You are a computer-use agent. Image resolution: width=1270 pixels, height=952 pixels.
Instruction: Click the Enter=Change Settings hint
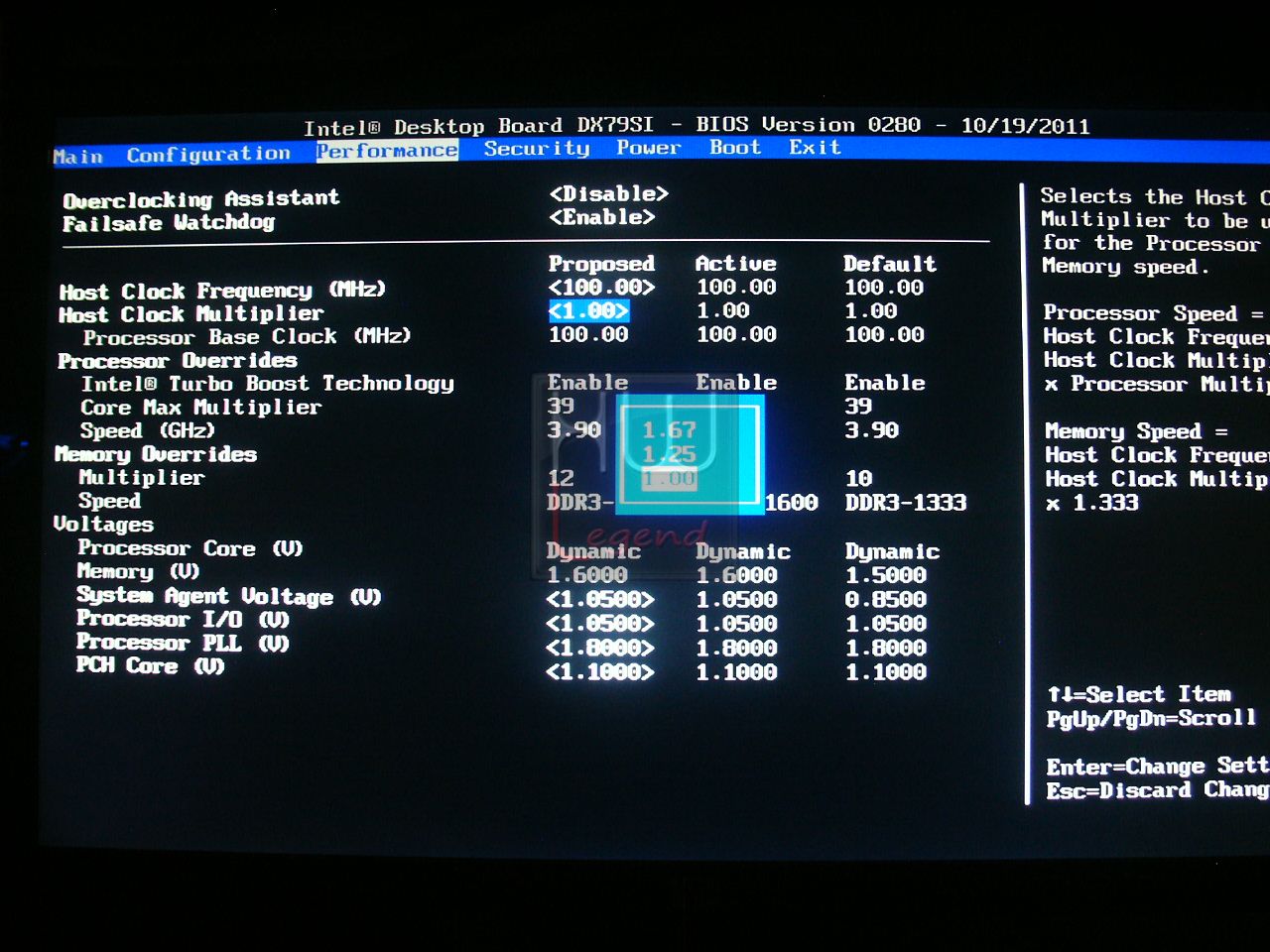point(1157,767)
